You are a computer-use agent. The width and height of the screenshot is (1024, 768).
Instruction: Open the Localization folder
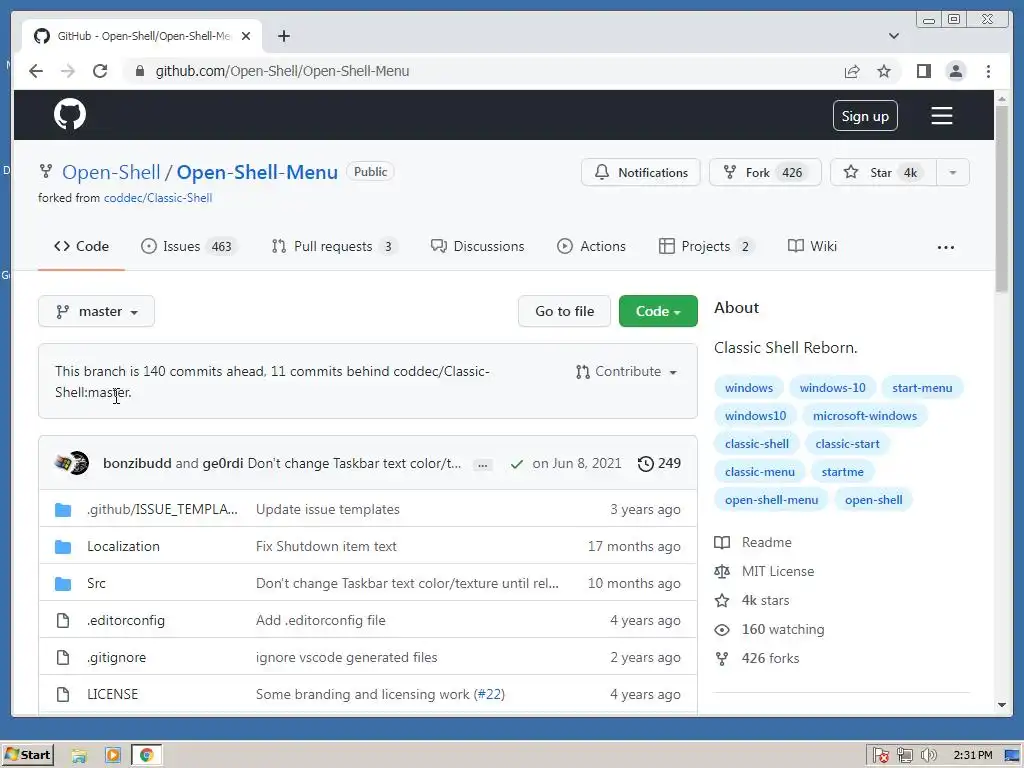[123, 547]
